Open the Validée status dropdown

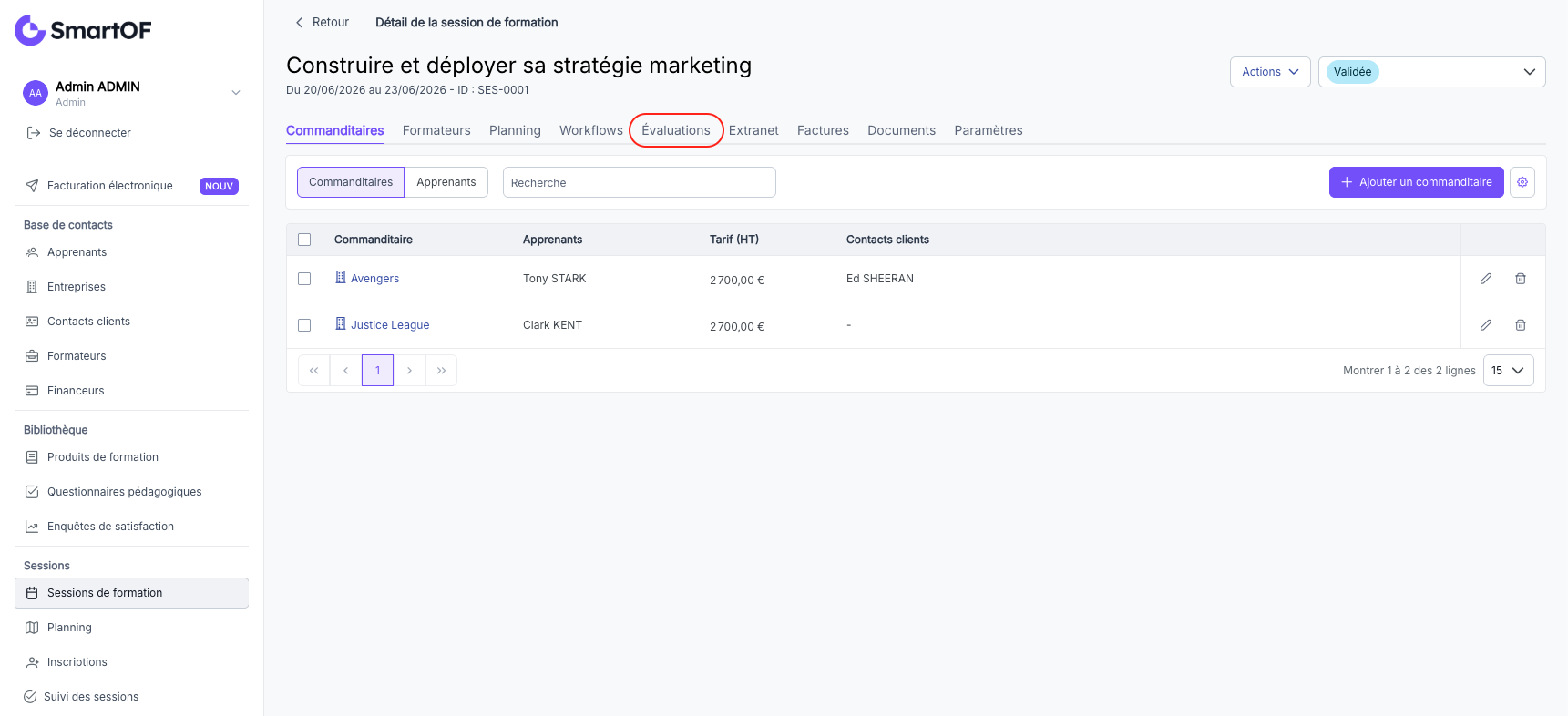(x=1431, y=72)
